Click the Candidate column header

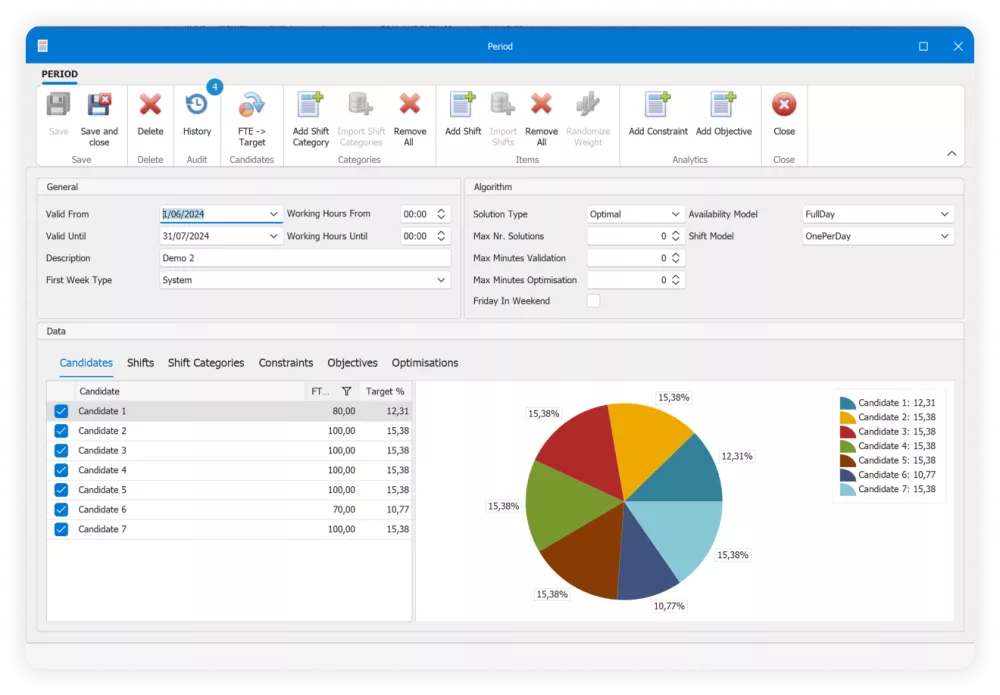(189, 391)
